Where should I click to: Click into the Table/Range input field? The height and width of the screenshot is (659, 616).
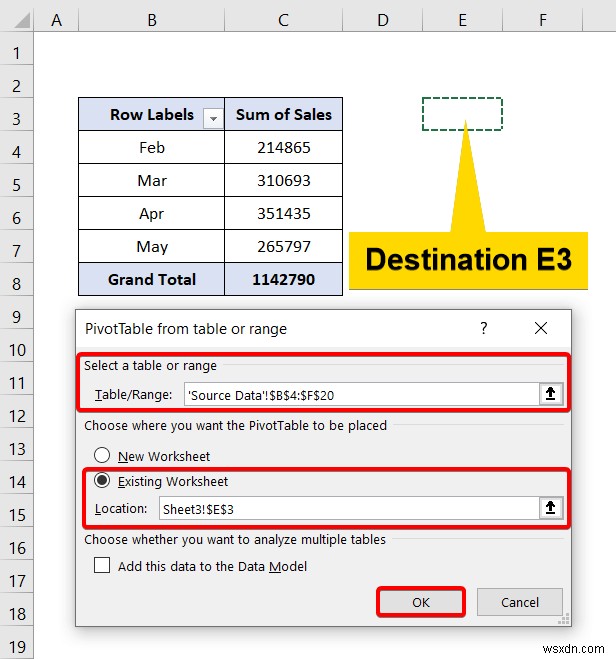pyautogui.click(x=361, y=395)
